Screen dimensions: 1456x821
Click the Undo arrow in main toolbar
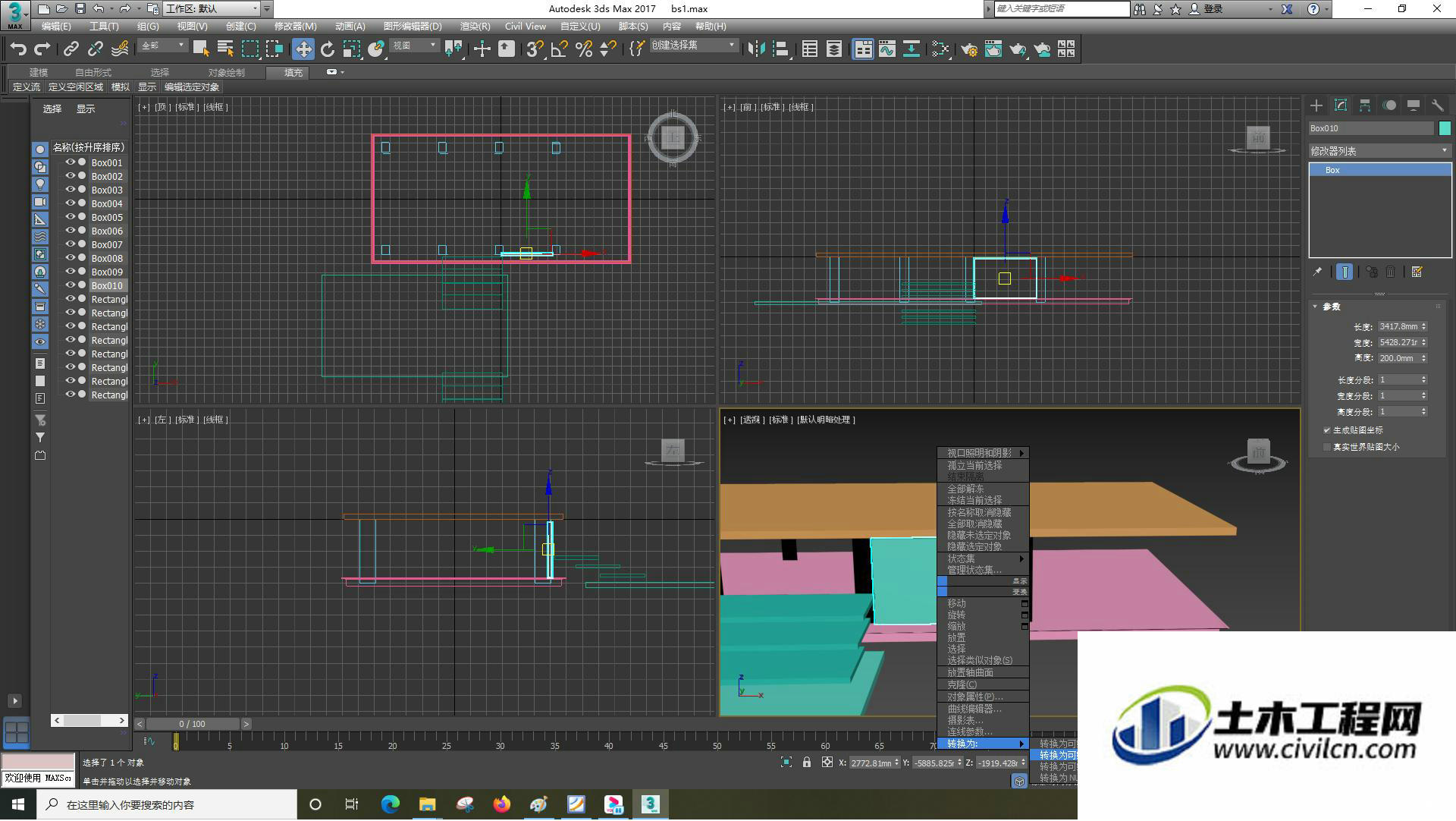pos(17,49)
